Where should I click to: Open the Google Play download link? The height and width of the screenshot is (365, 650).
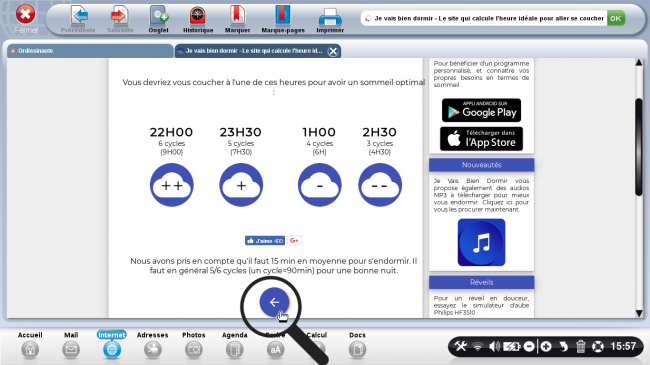tap(481, 110)
